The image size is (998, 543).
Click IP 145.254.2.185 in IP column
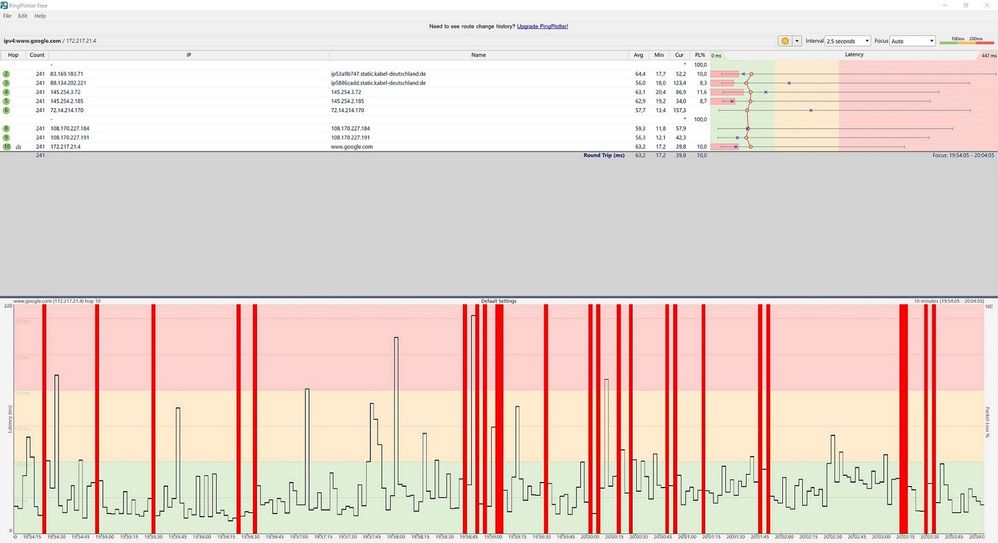coord(67,101)
